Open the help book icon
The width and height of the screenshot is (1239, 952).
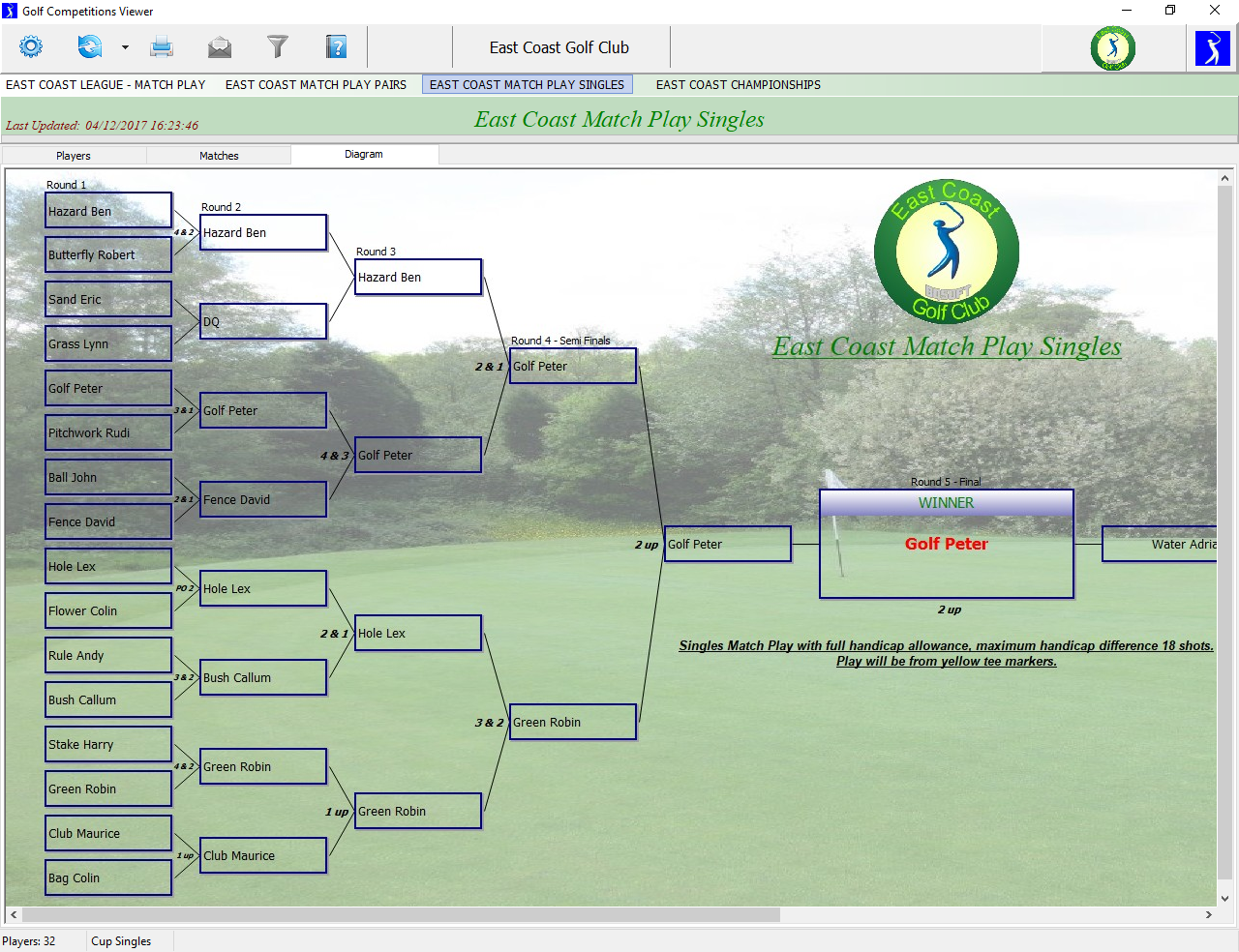click(336, 46)
